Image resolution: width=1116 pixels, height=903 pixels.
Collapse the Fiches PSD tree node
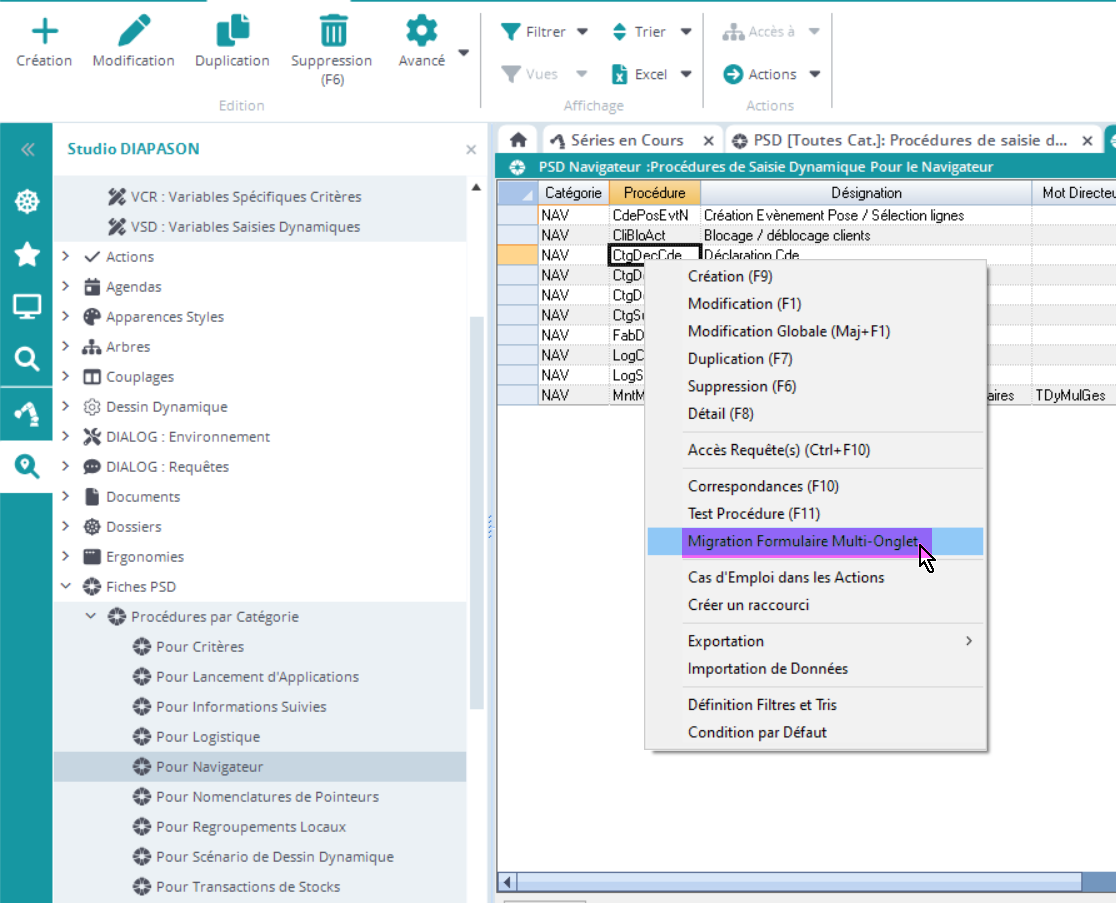point(65,587)
